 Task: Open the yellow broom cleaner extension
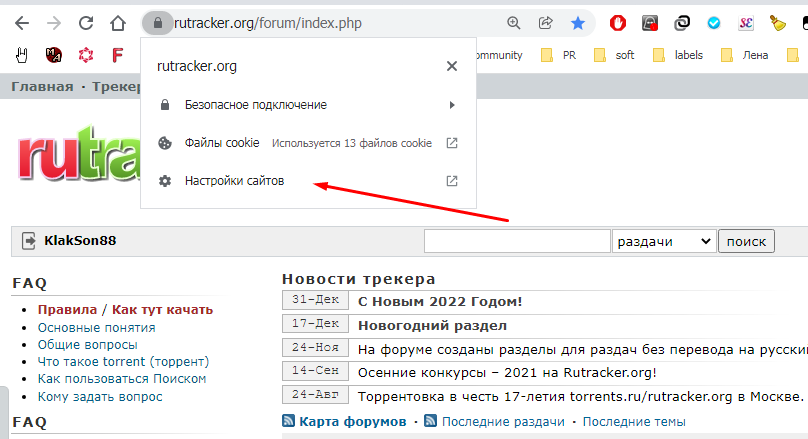[778, 23]
